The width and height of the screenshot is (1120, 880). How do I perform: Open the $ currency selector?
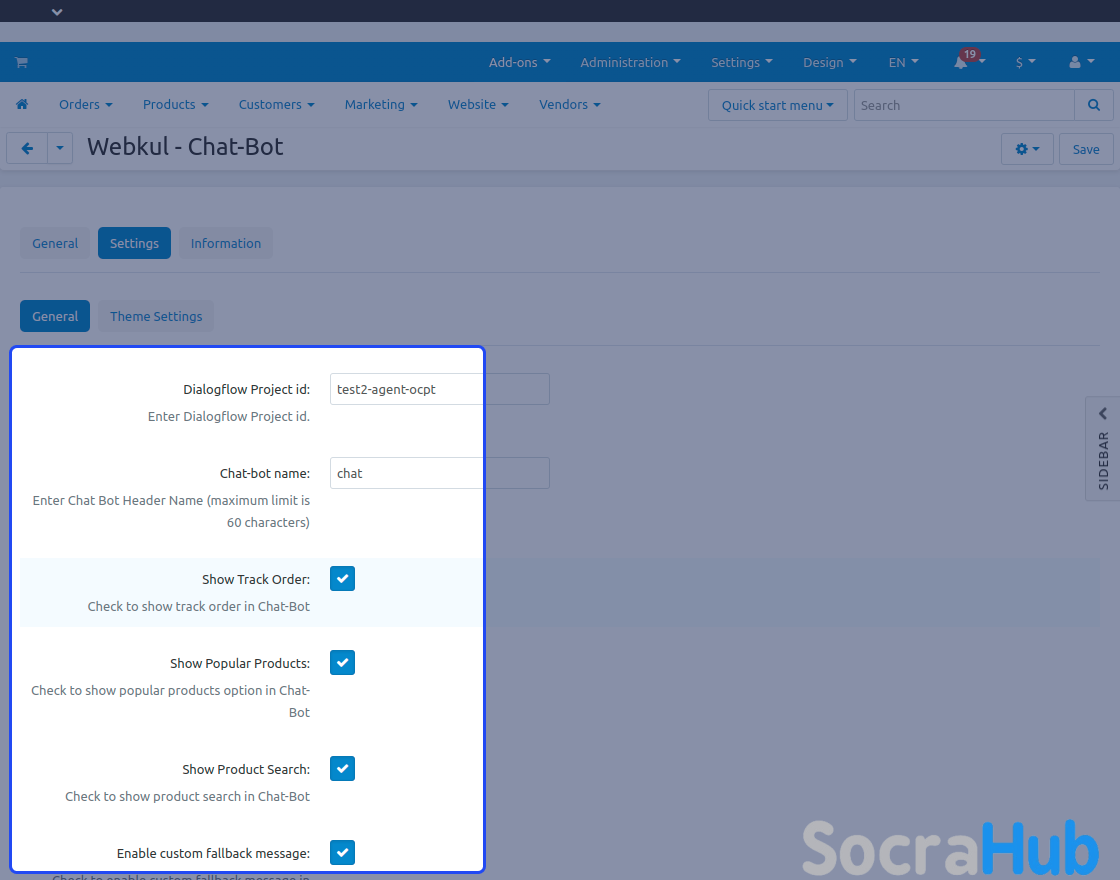(1025, 62)
